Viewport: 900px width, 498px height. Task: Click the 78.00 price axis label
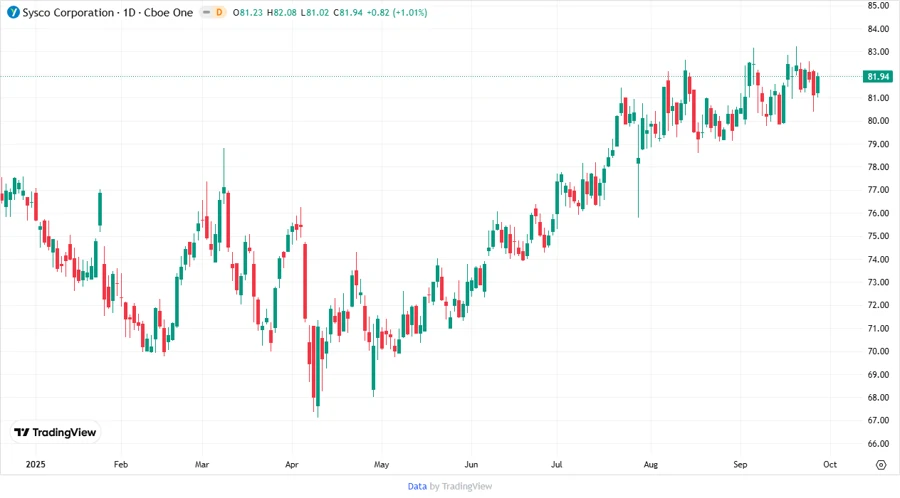pyautogui.click(x=878, y=167)
